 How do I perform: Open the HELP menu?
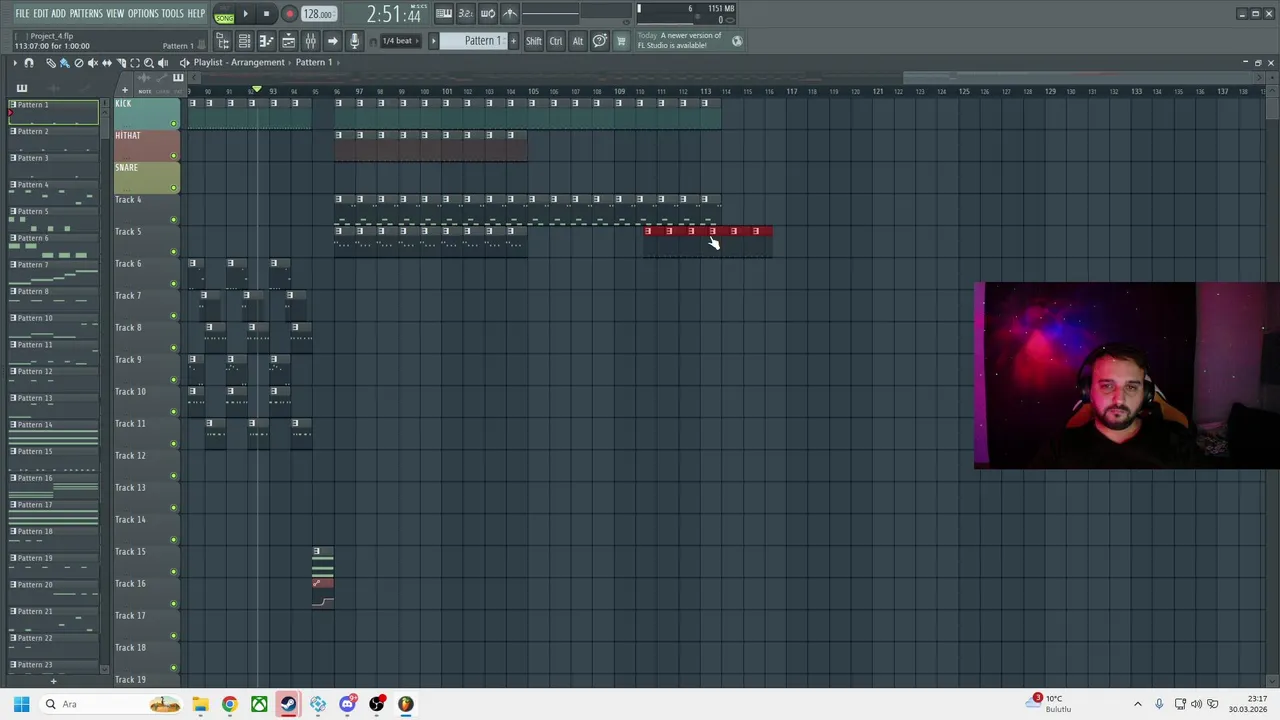[x=196, y=14]
